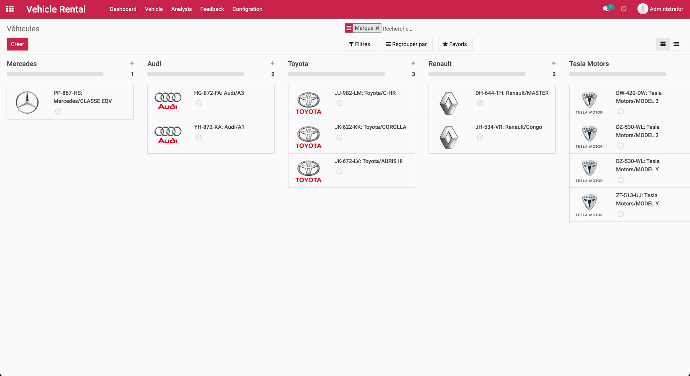Click the Mercedes column progress bar
This screenshot has width=690, height=376.
pos(55,74)
